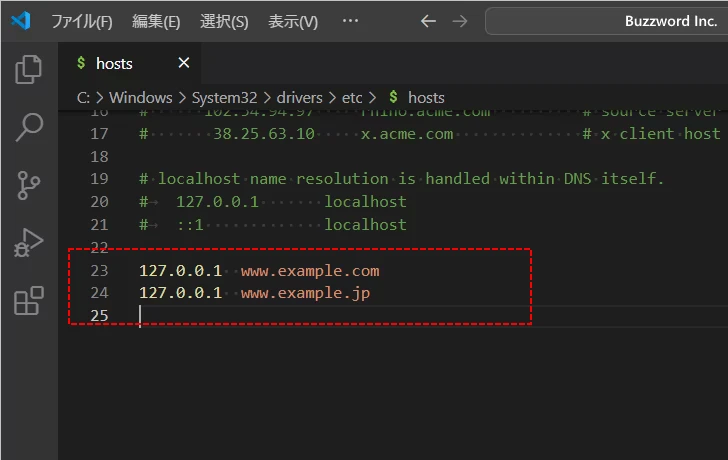Click the VS Code logo icon
The height and width of the screenshot is (460, 728).
[x=22, y=21]
